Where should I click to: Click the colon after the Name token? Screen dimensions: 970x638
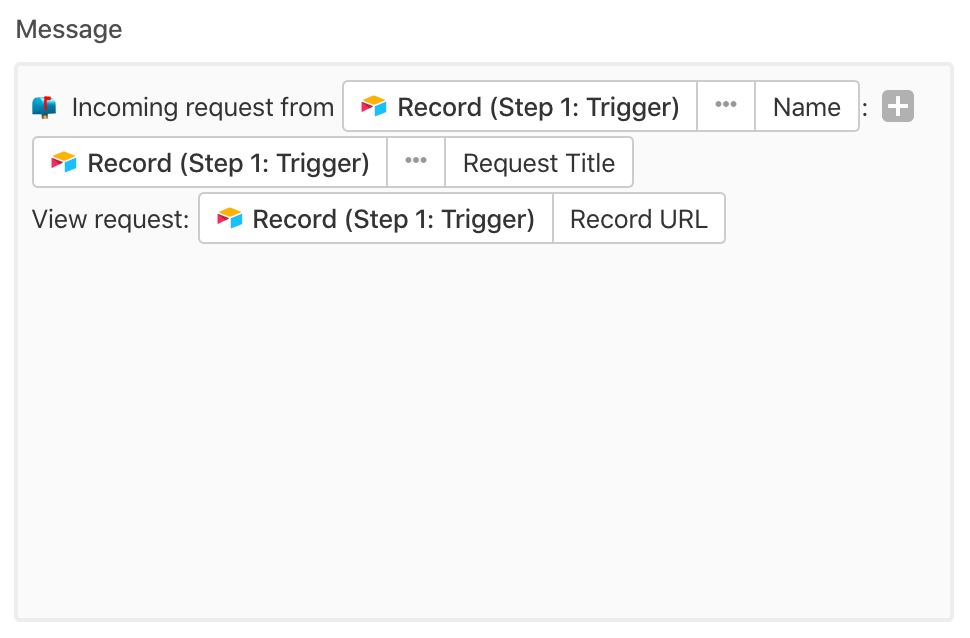[866, 108]
